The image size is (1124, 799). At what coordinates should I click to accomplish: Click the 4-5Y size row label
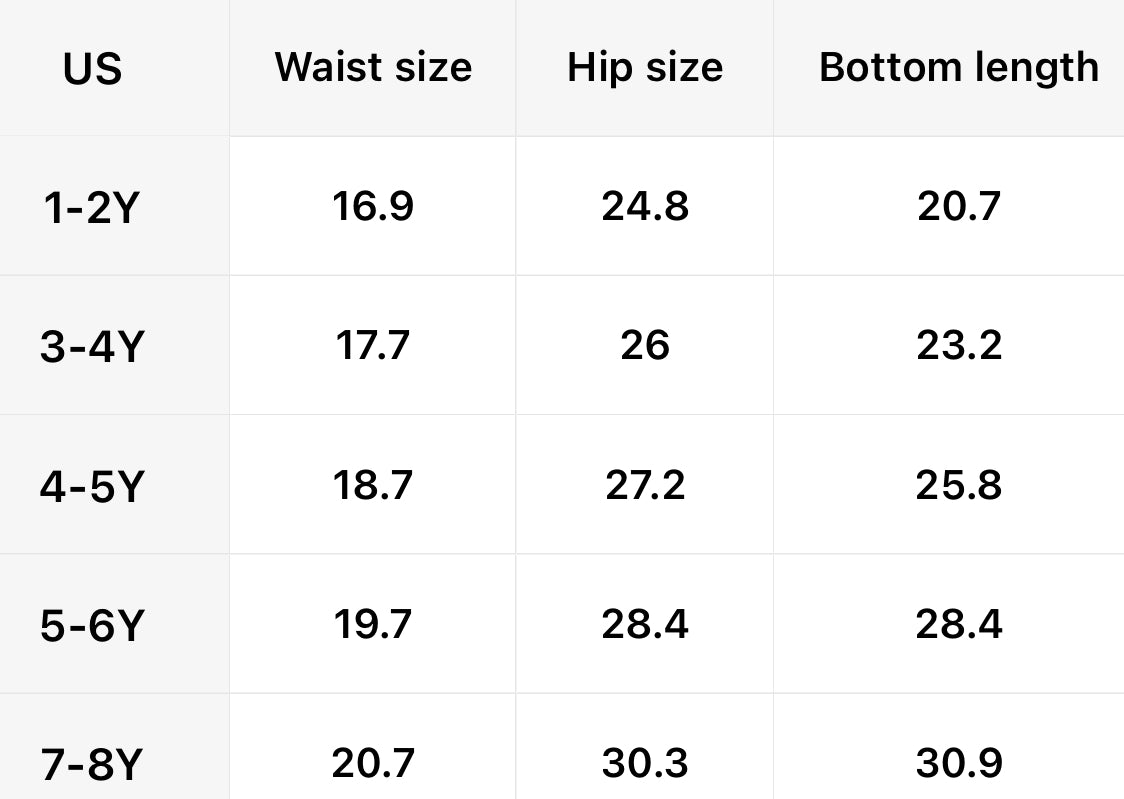pyautogui.click(x=92, y=487)
